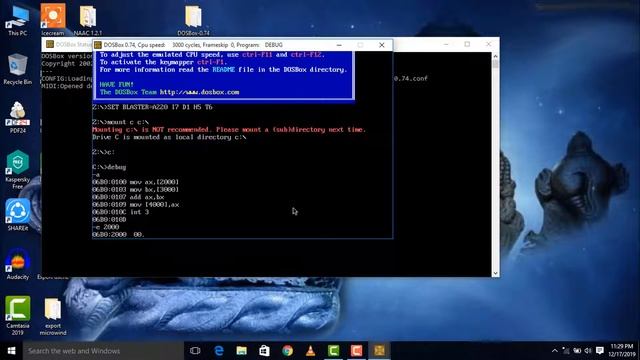Maximize the DOSBox Status Window
Image resolution: width=640 pixels, height=360 pixels.
[467, 44]
